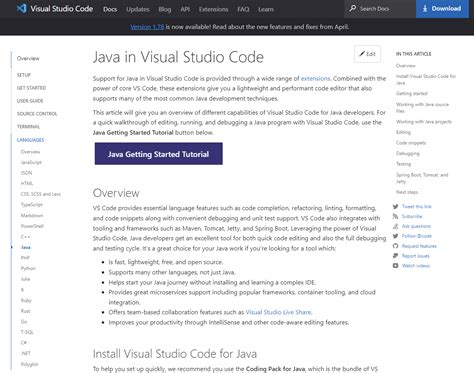This screenshot has width=474, height=373.
Task: Select PowerShell in the Languages list
Action: coord(32,226)
